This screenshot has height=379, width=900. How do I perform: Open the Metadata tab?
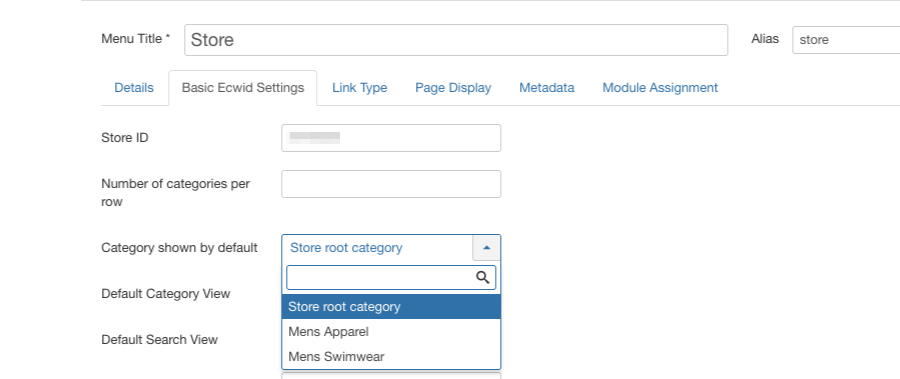tap(547, 88)
